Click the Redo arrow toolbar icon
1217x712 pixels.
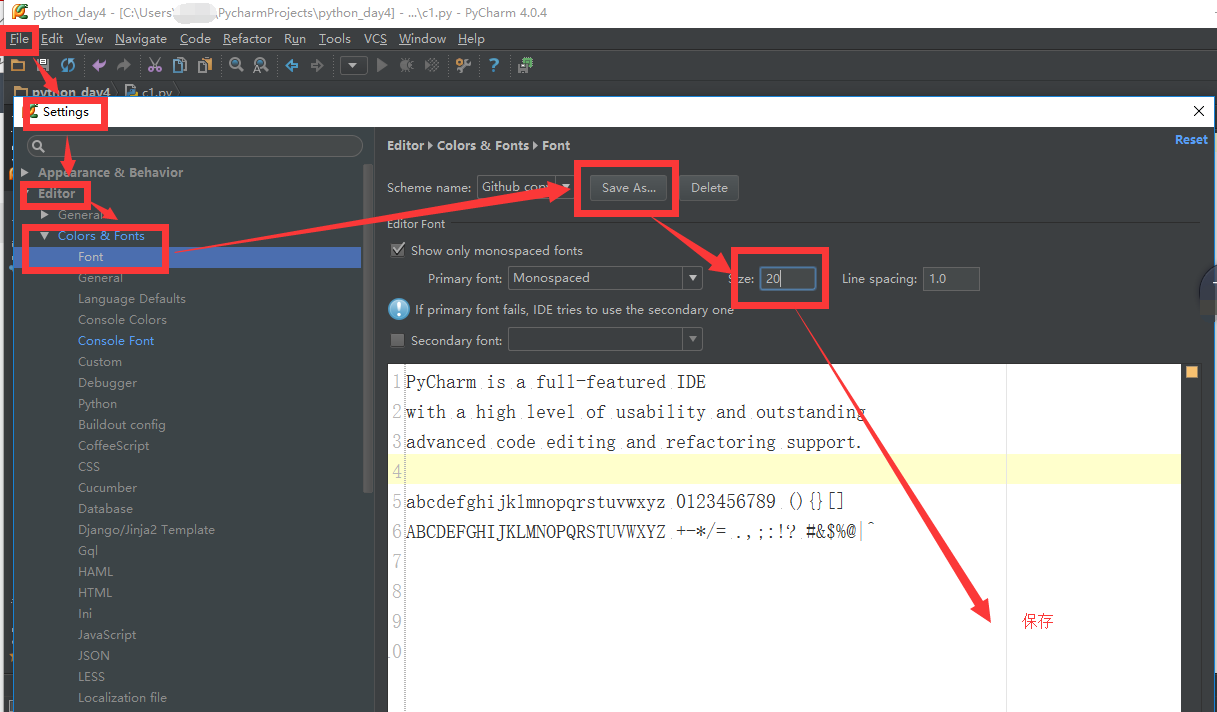(x=124, y=65)
